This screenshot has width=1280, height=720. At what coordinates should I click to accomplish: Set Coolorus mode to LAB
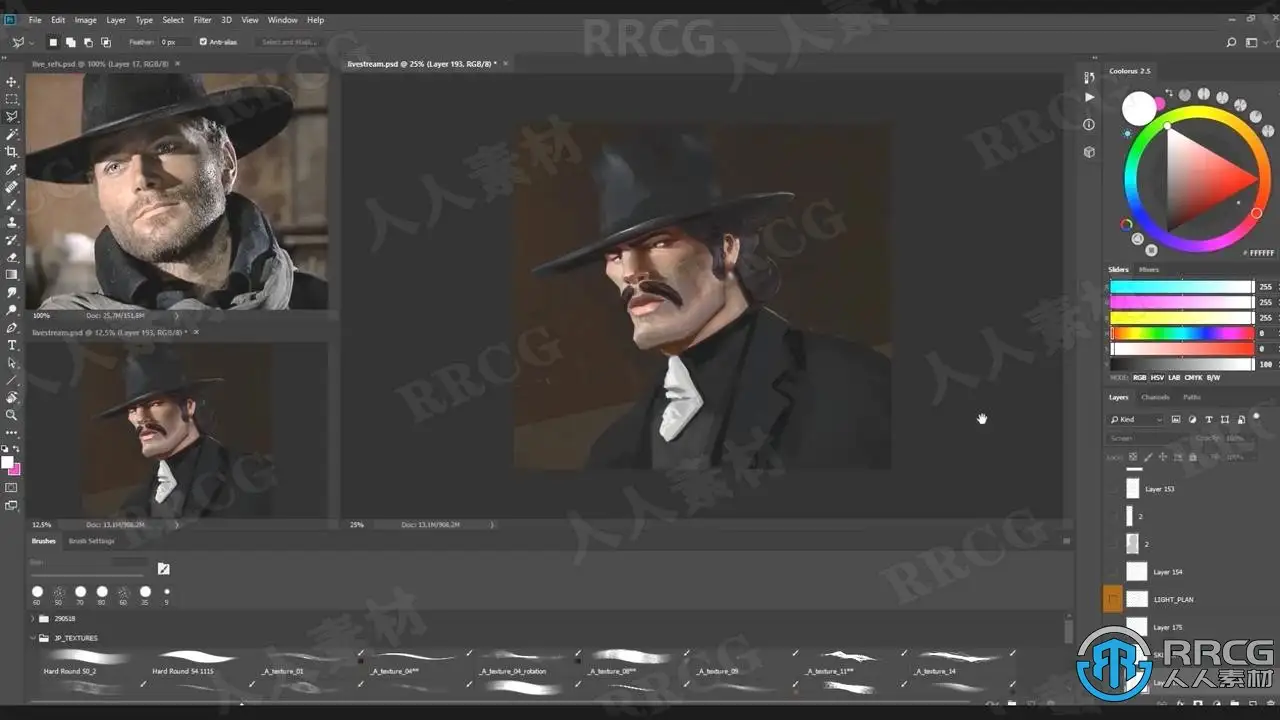point(1176,378)
